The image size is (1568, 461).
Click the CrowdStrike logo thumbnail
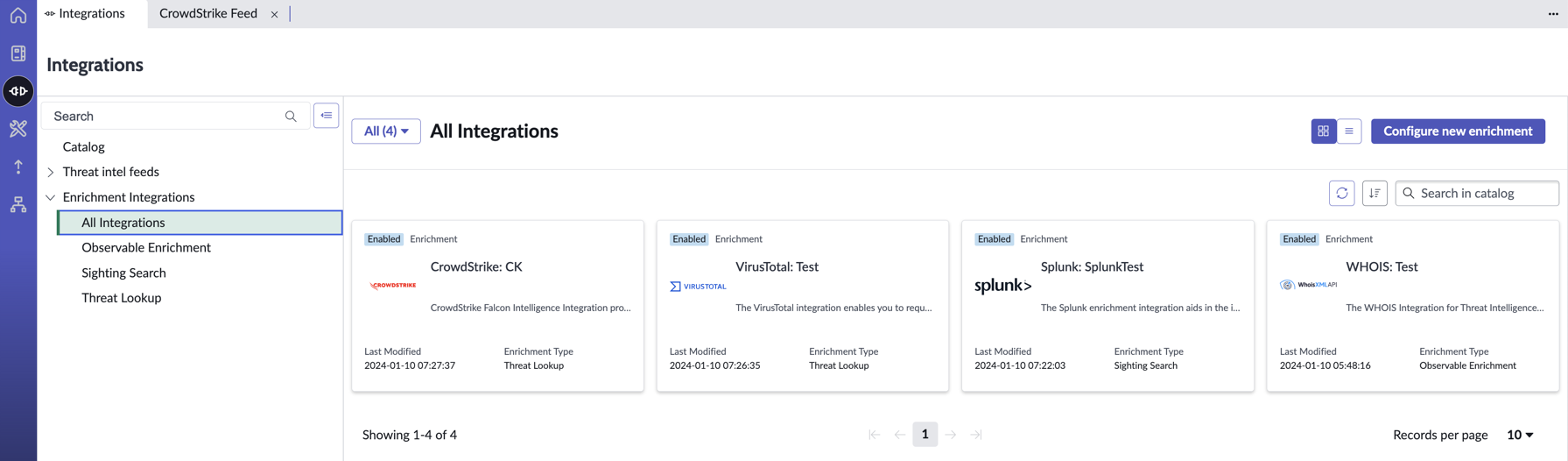point(392,286)
